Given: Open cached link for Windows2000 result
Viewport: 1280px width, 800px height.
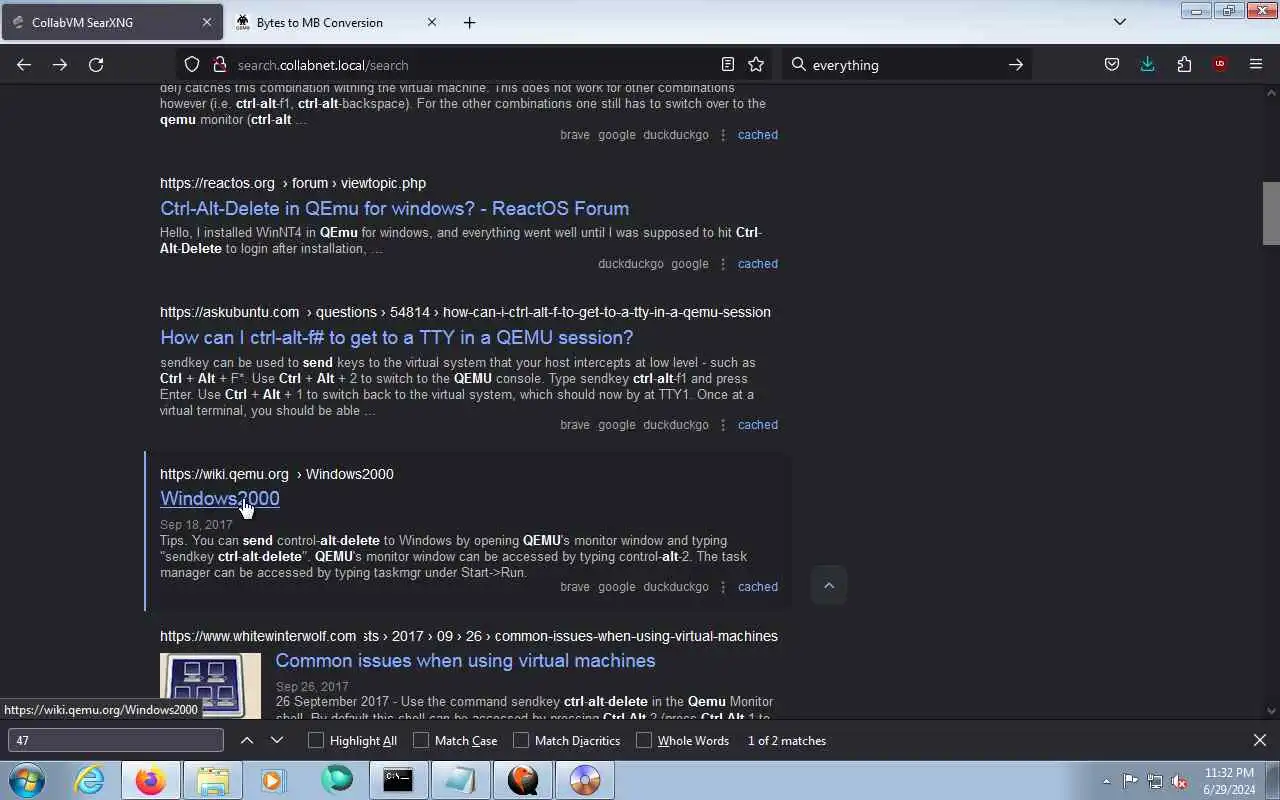Looking at the screenshot, I should (757, 587).
